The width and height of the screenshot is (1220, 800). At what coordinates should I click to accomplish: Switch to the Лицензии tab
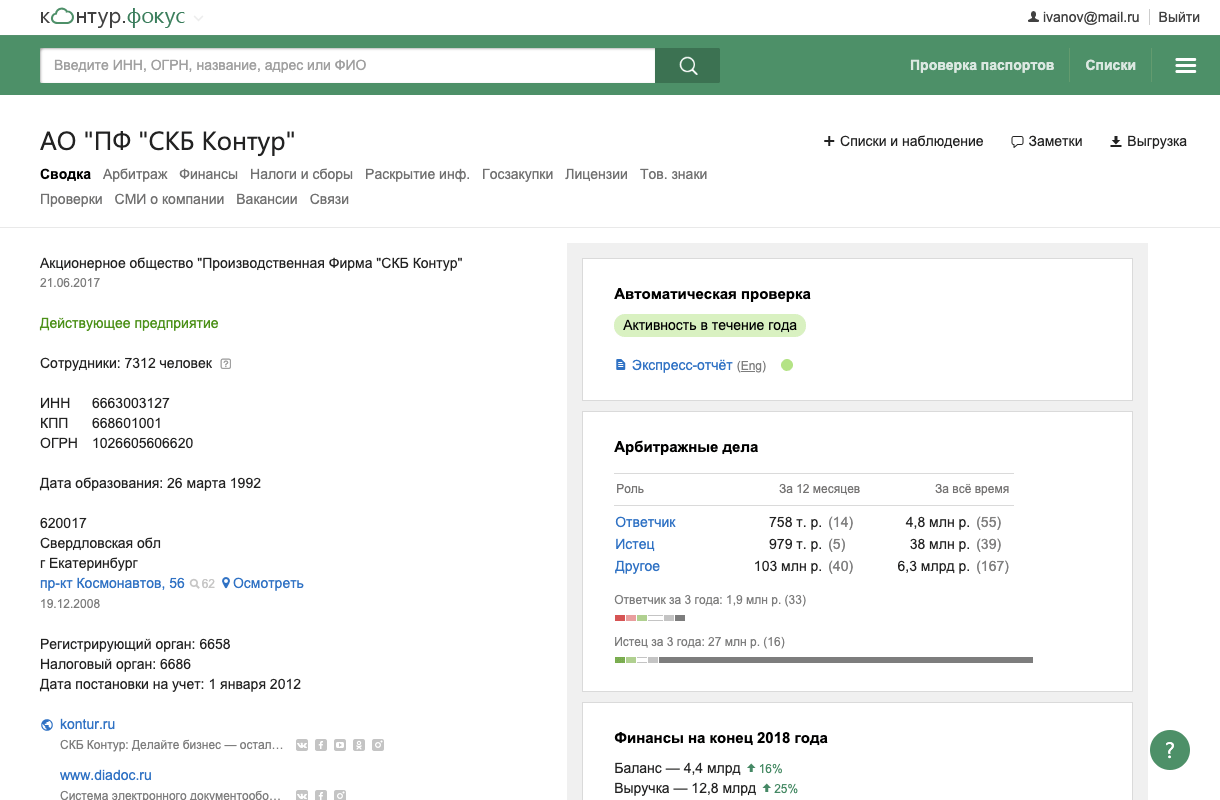coord(596,174)
